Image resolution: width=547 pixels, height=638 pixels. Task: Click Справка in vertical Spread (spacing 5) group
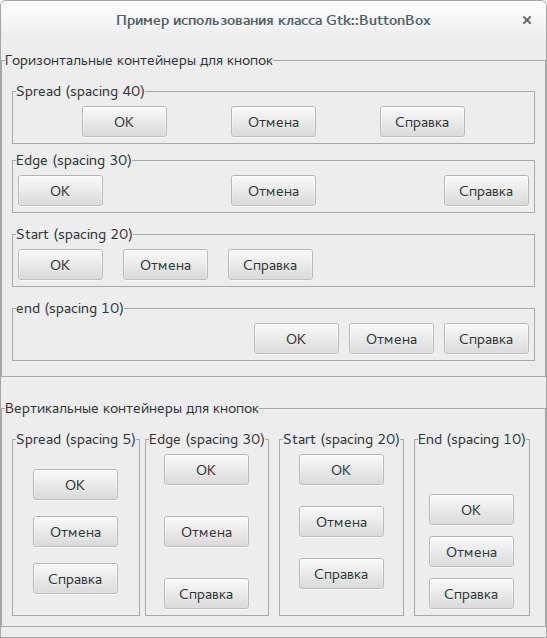[x=75, y=579]
